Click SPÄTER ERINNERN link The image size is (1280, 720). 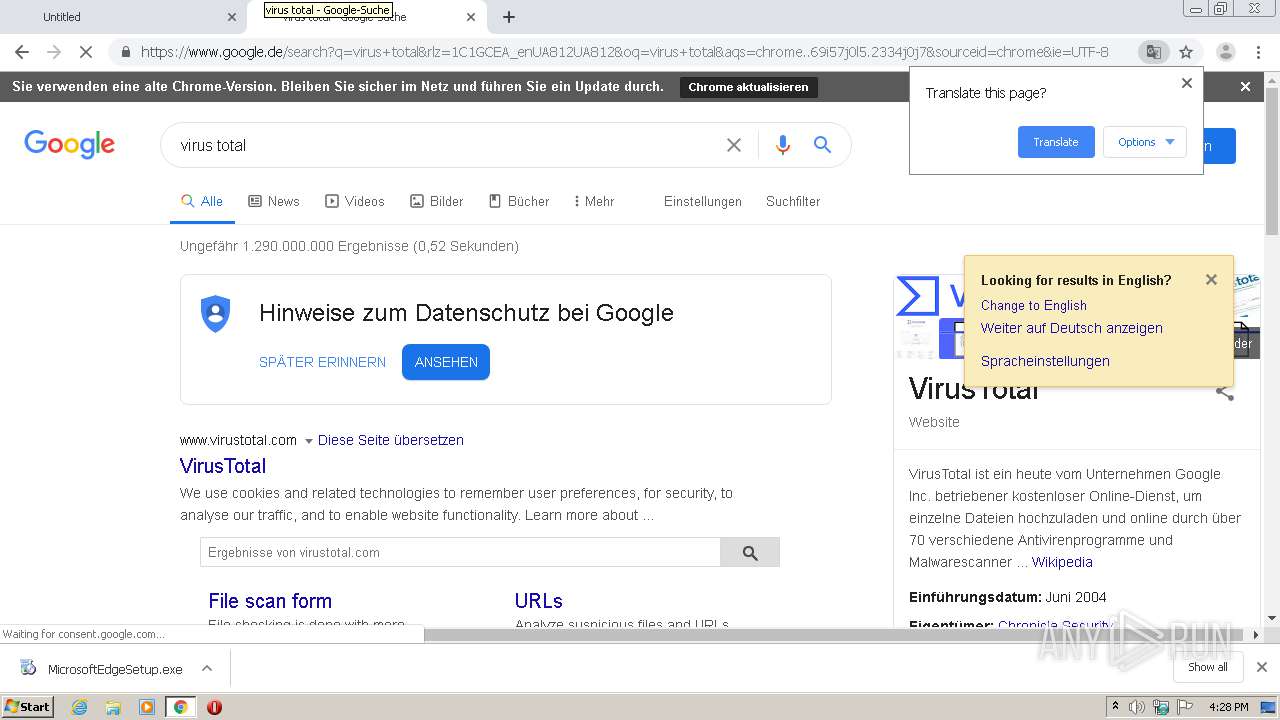click(322, 362)
